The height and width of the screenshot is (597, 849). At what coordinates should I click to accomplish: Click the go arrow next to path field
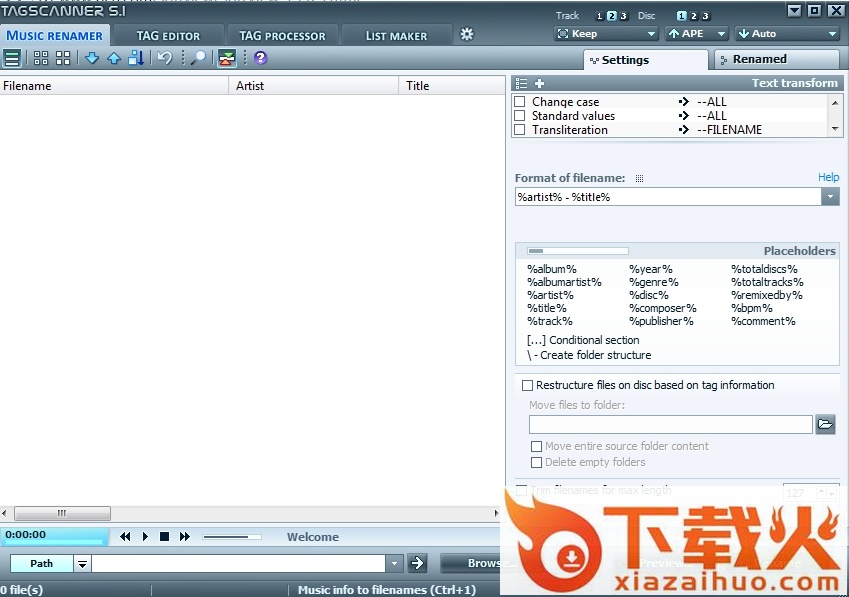pyautogui.click(x=417, y=563)
